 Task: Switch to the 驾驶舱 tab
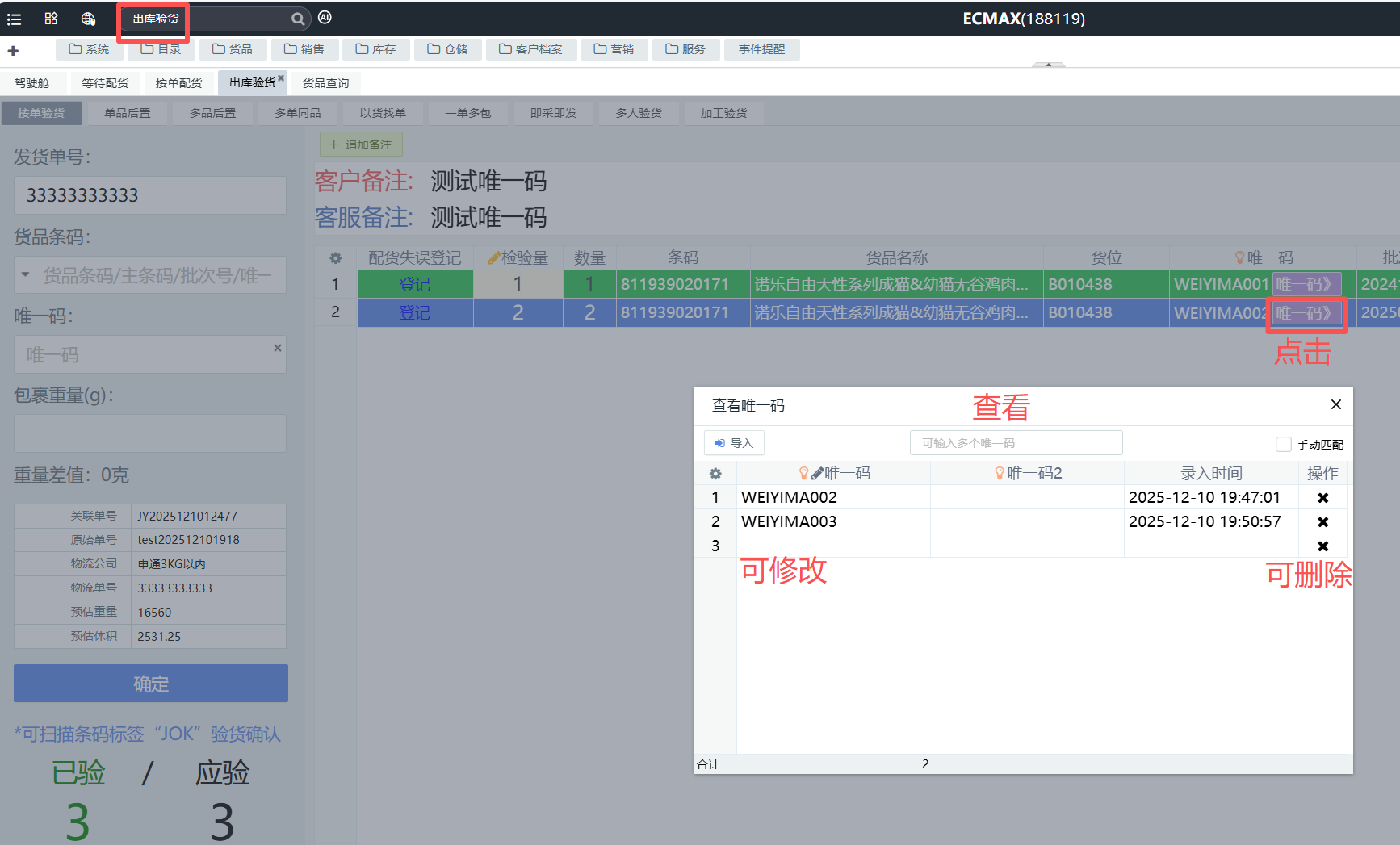coord(32,83)
